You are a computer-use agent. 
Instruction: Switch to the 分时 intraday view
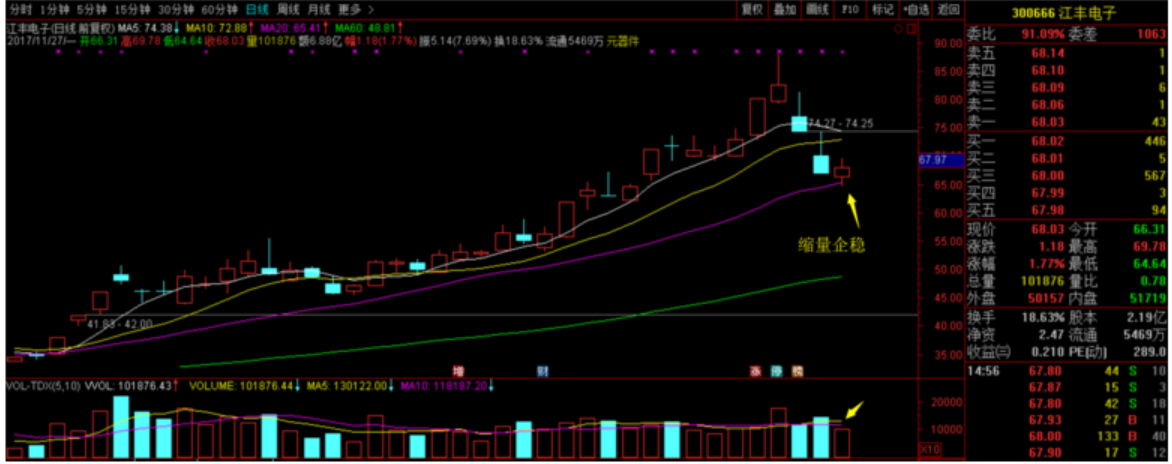pos(19,9)
